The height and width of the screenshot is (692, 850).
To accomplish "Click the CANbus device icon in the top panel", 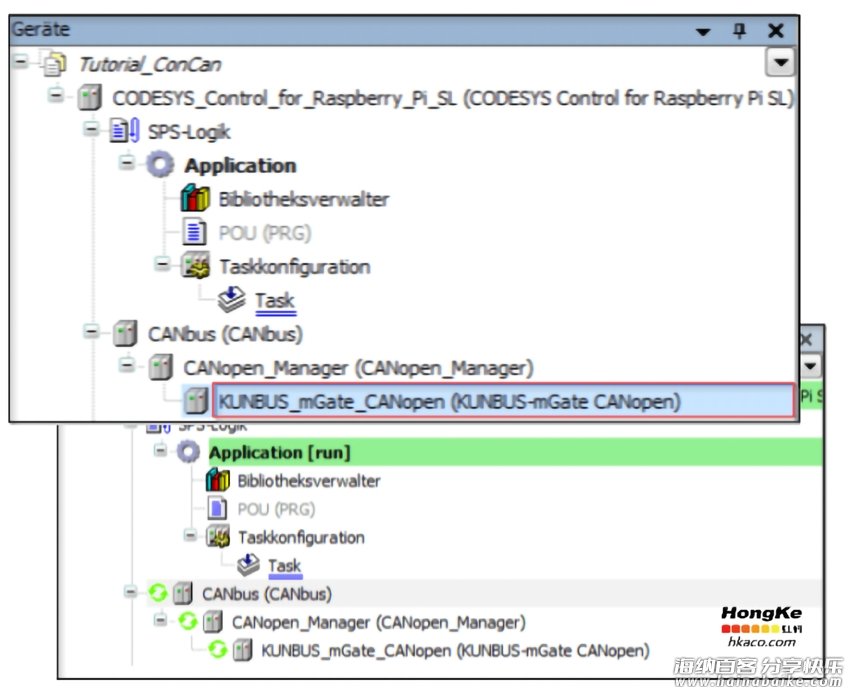I will [x=125, y=334].
